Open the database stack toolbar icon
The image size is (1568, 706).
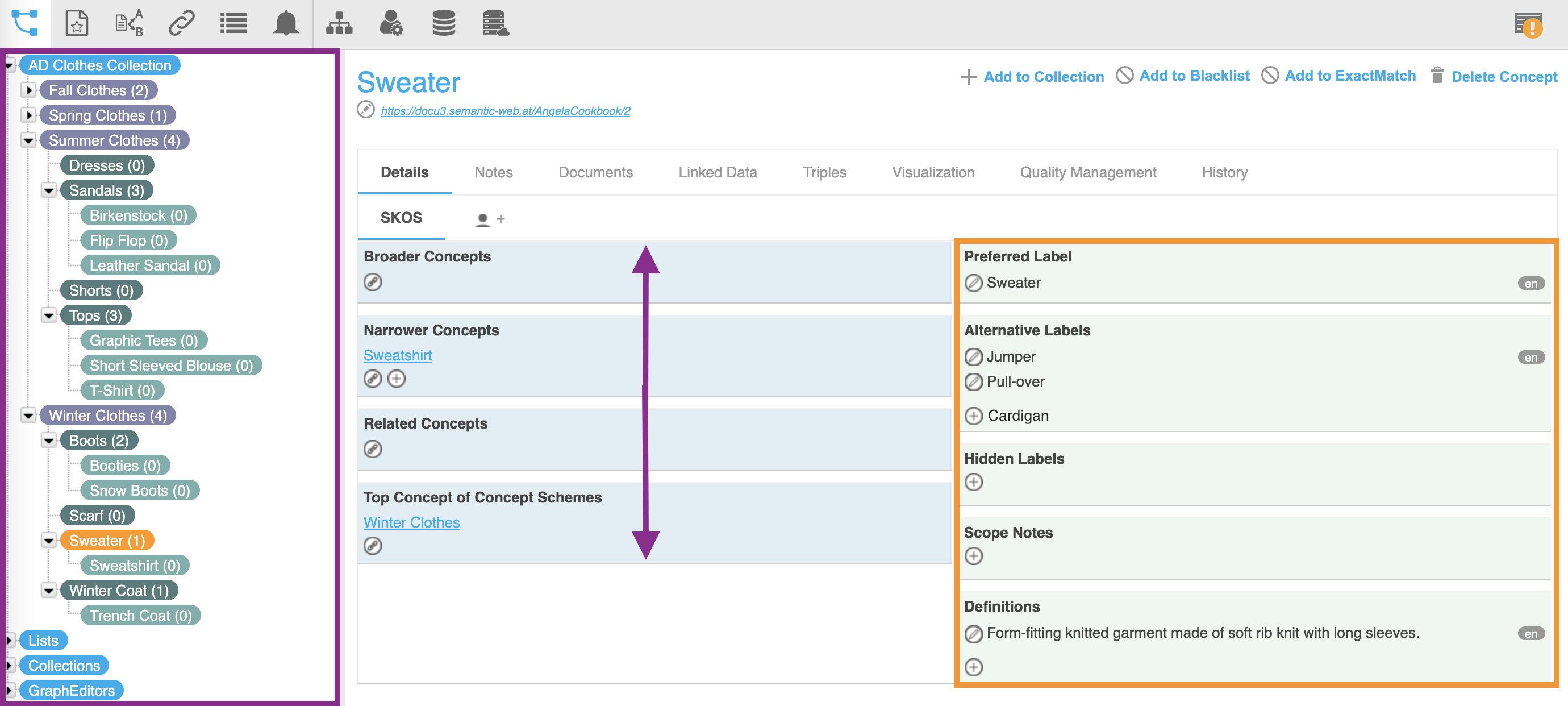[443, 23]
